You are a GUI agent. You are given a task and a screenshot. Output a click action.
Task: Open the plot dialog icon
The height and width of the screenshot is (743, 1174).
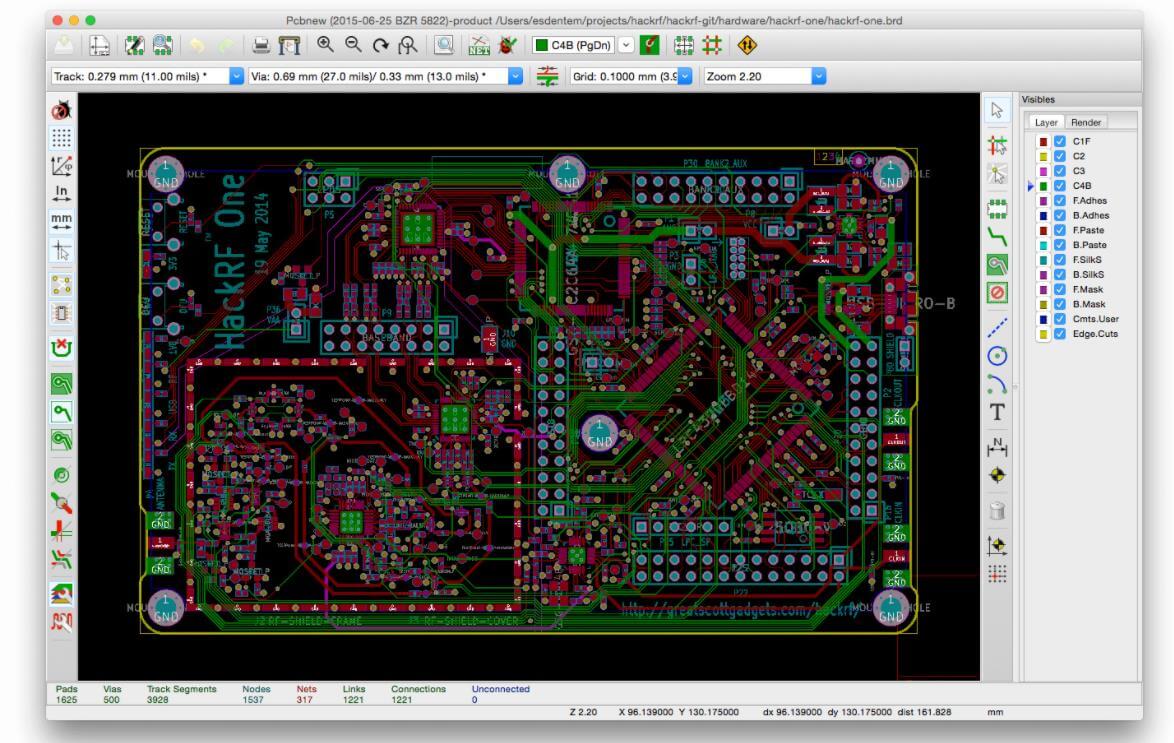coord(289,46)
